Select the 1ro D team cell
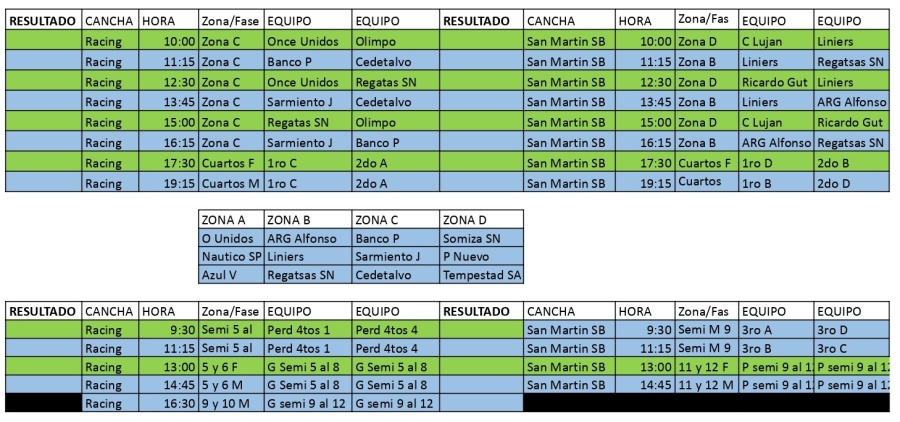Image resolution: width=900 pixels, height=422 pixels. point(776,164)
